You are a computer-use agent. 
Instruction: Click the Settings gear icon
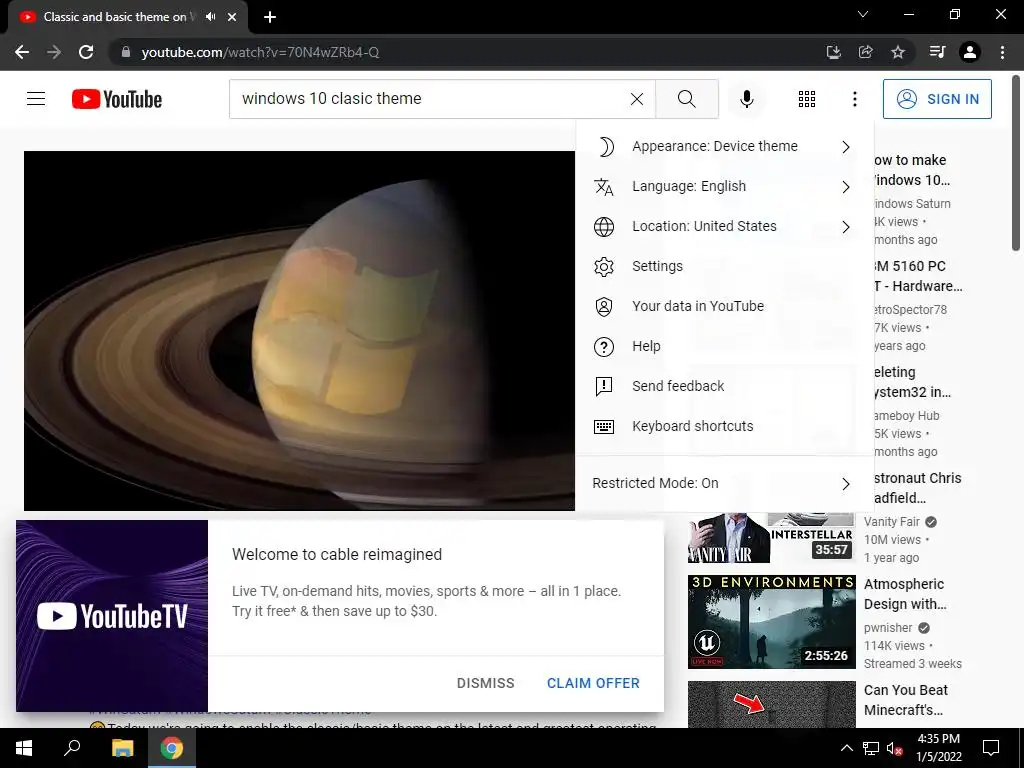(x=604, y=266)
